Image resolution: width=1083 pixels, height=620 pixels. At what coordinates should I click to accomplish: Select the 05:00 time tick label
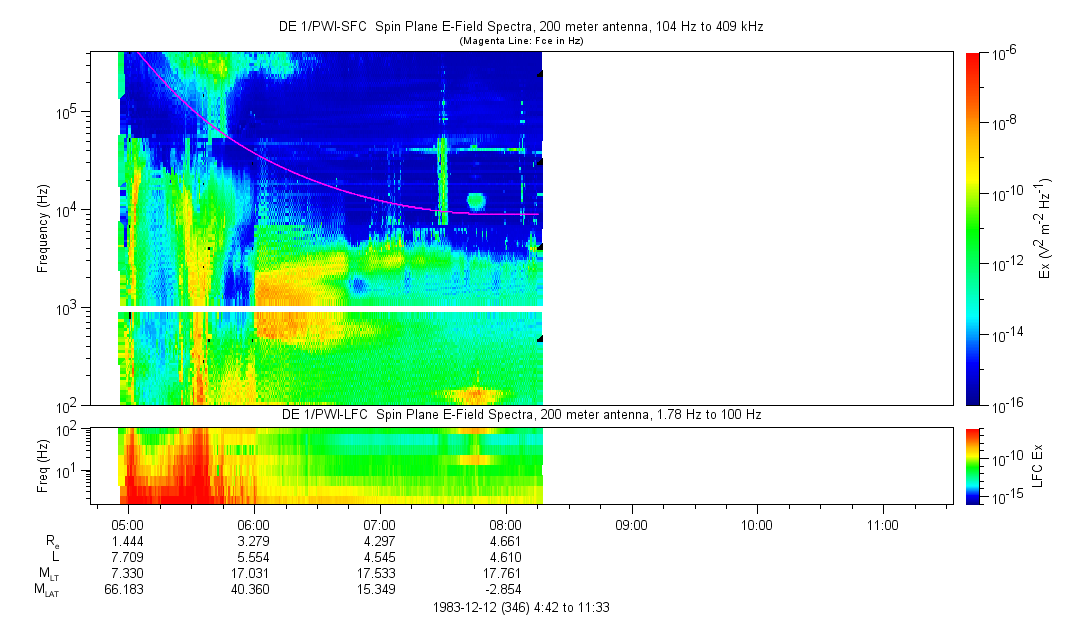click(x=129, y=524)
